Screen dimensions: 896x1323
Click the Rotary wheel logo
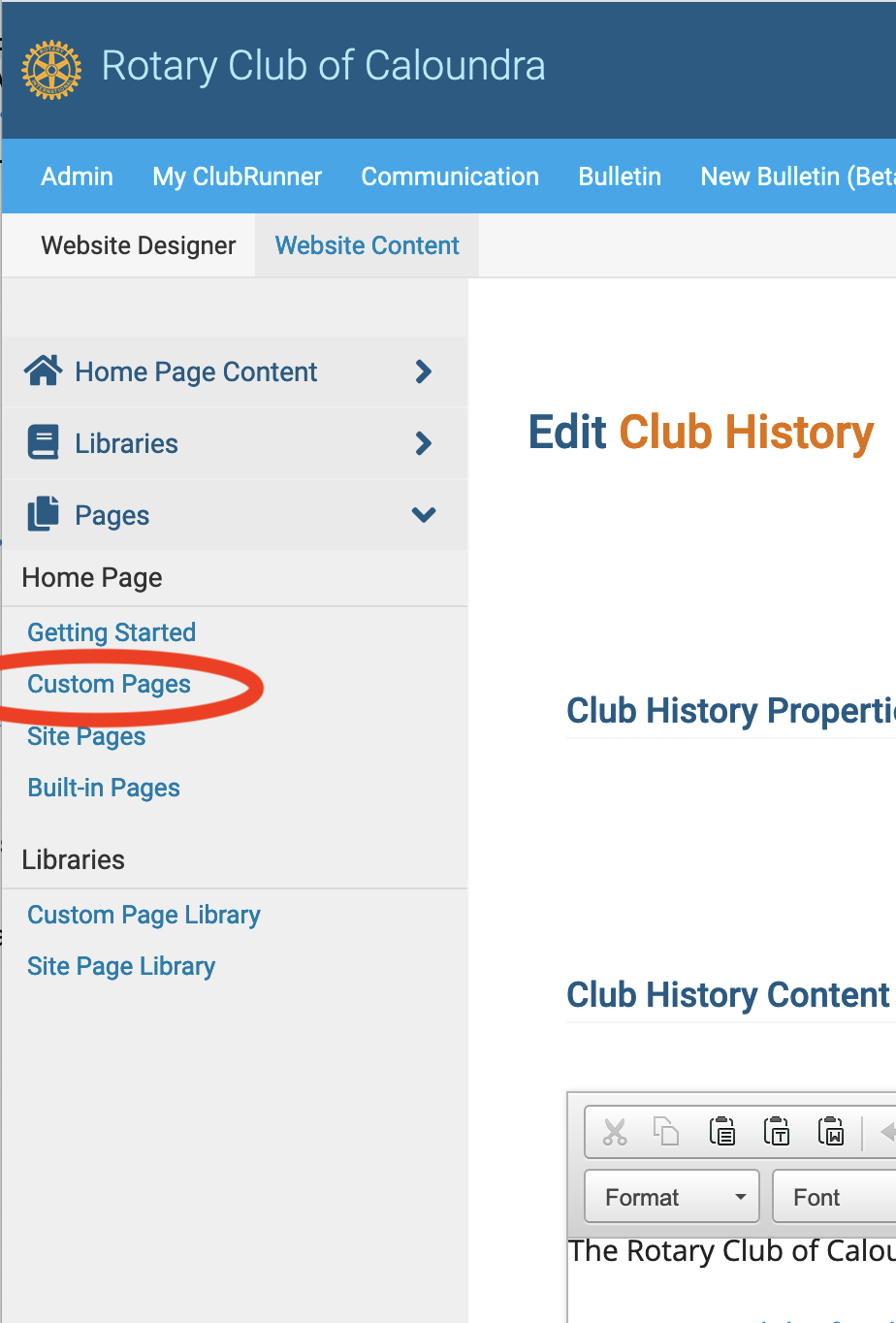click(x=51, y=69)
